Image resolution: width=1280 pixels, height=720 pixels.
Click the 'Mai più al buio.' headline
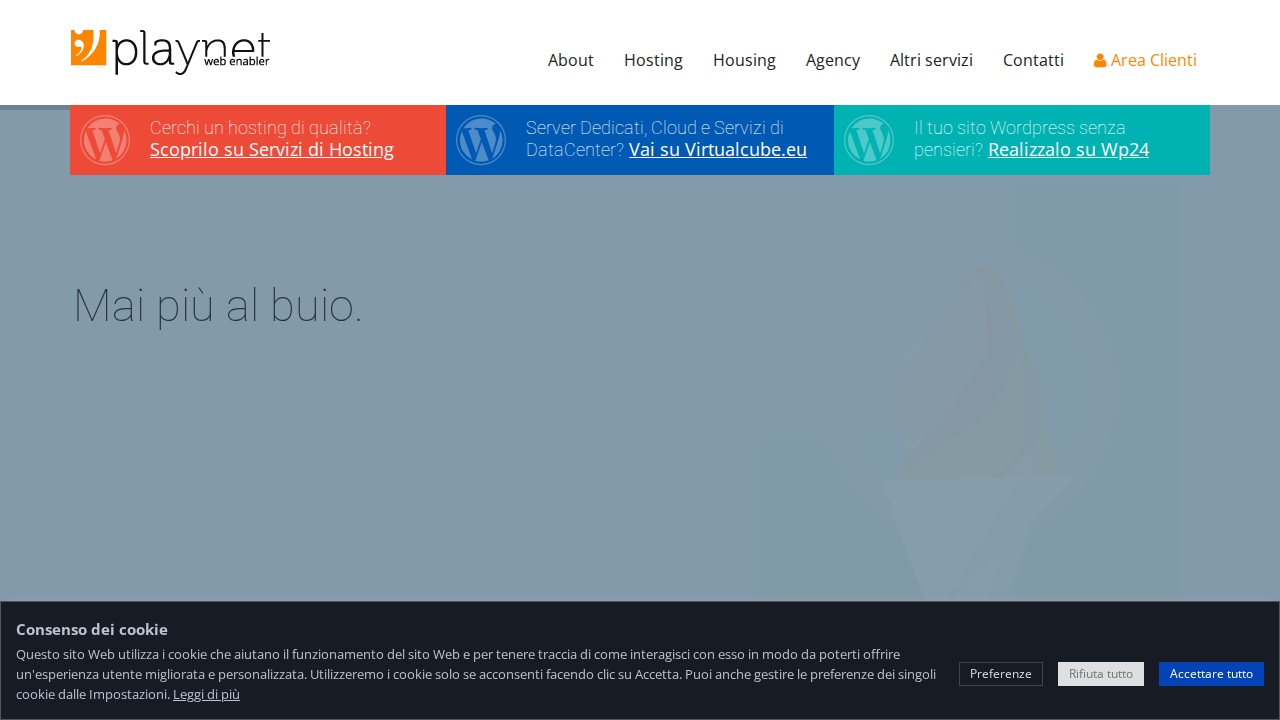pyautogui.click(x=218, y=305)
